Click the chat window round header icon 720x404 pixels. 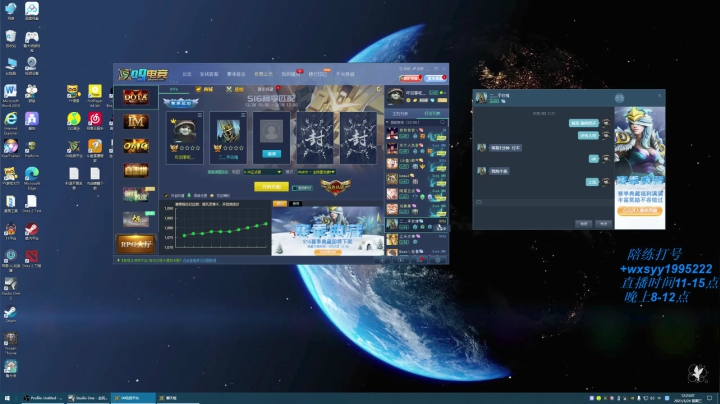click(619, 98)
